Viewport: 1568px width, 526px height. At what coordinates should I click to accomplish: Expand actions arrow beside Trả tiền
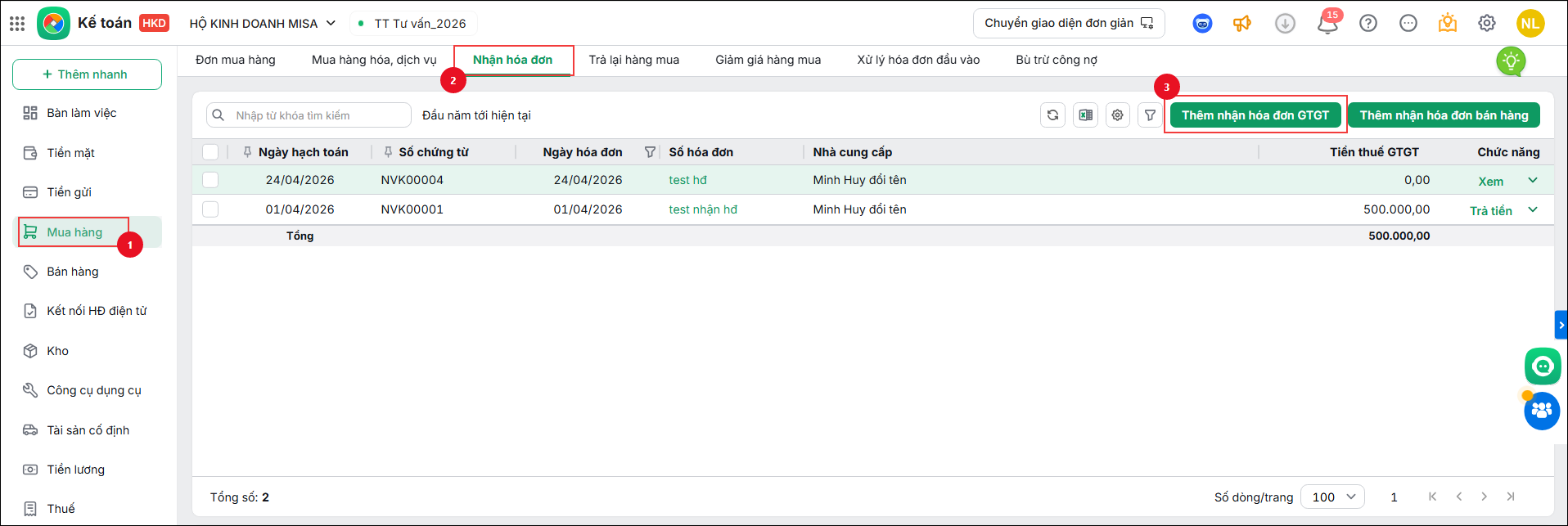[1533, 210]
